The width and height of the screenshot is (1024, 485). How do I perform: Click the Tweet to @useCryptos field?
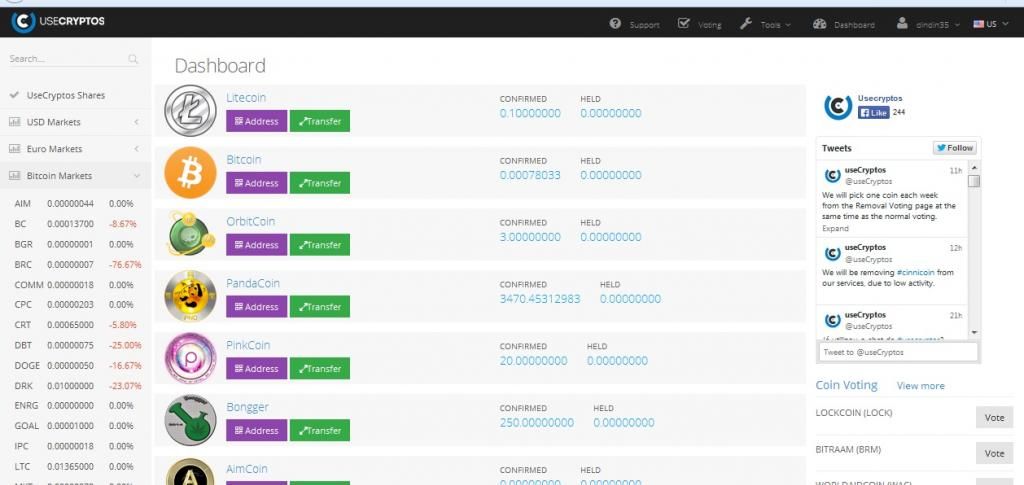tap(897, 352)
